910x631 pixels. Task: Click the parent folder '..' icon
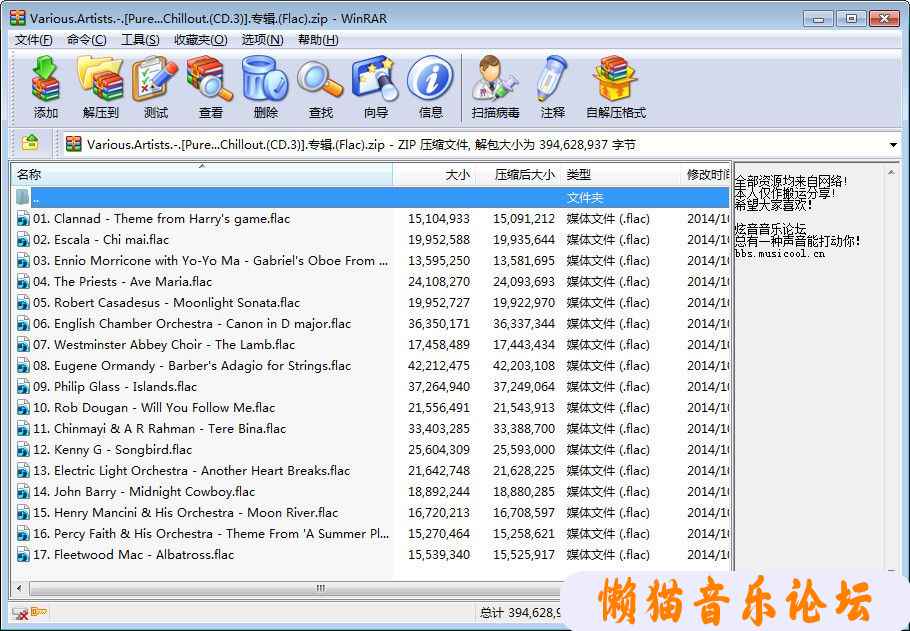click(23, 197)
